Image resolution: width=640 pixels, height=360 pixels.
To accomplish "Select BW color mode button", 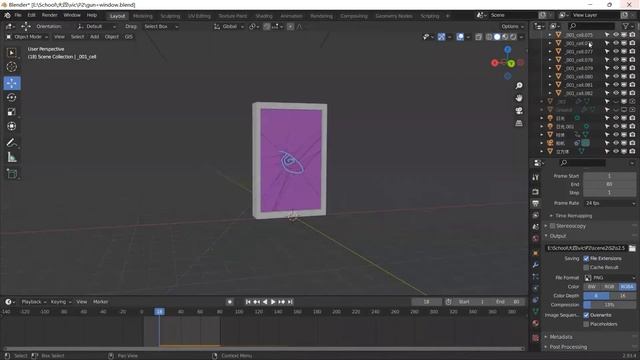I will click(x=592, y=287).
